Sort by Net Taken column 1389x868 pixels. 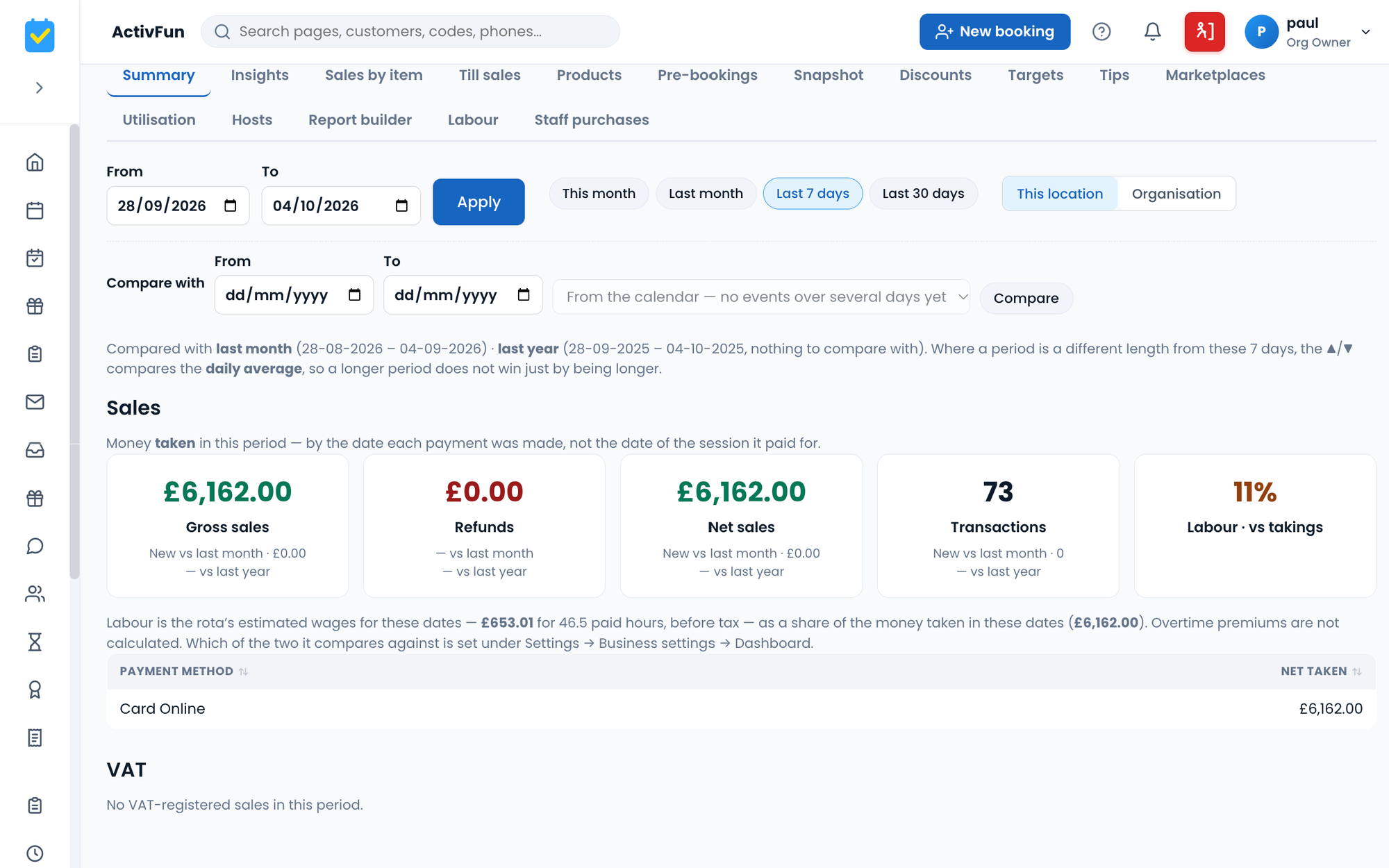click(x=1321, y=671)
